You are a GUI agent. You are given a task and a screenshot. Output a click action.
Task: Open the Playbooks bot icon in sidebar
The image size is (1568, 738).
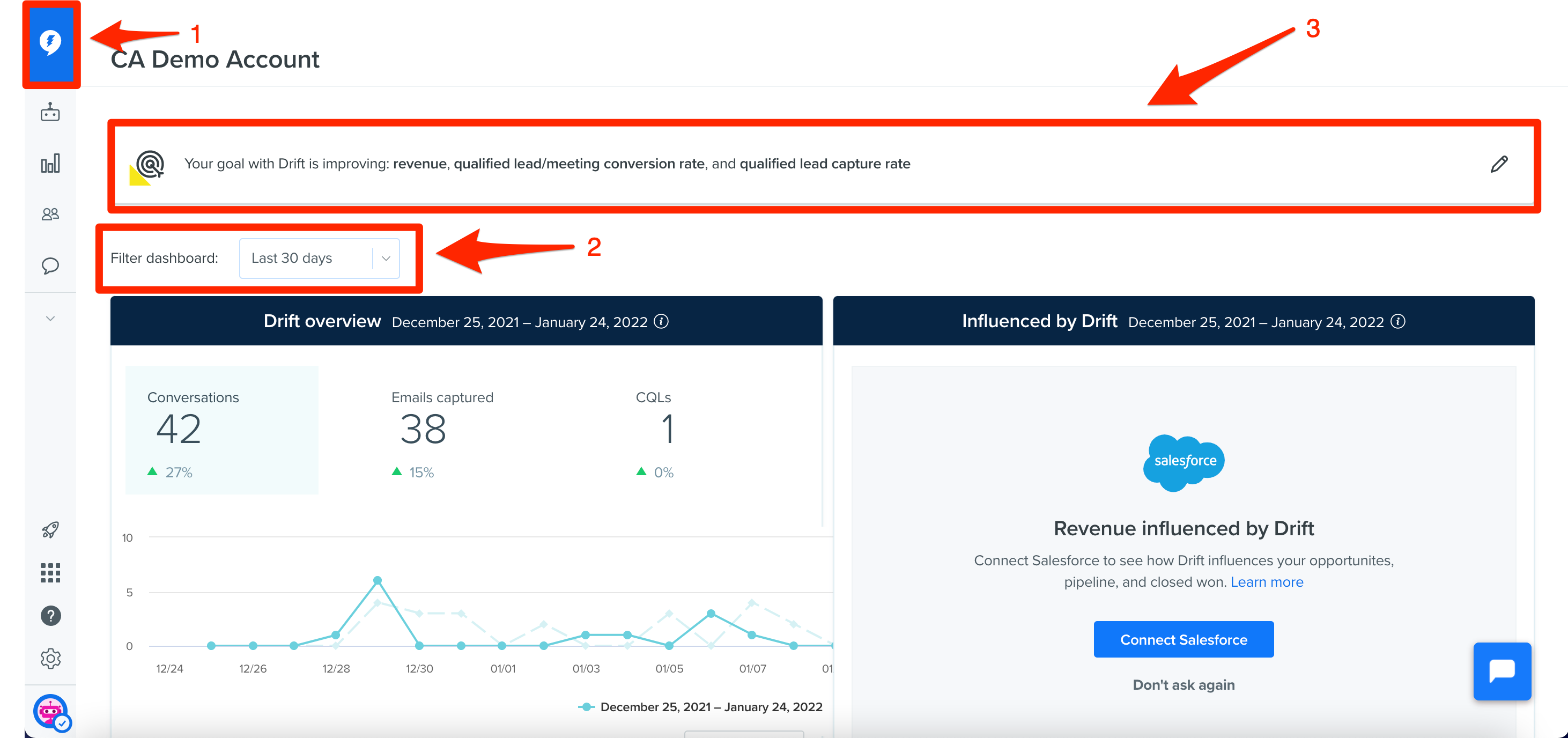tap(50, 112)
